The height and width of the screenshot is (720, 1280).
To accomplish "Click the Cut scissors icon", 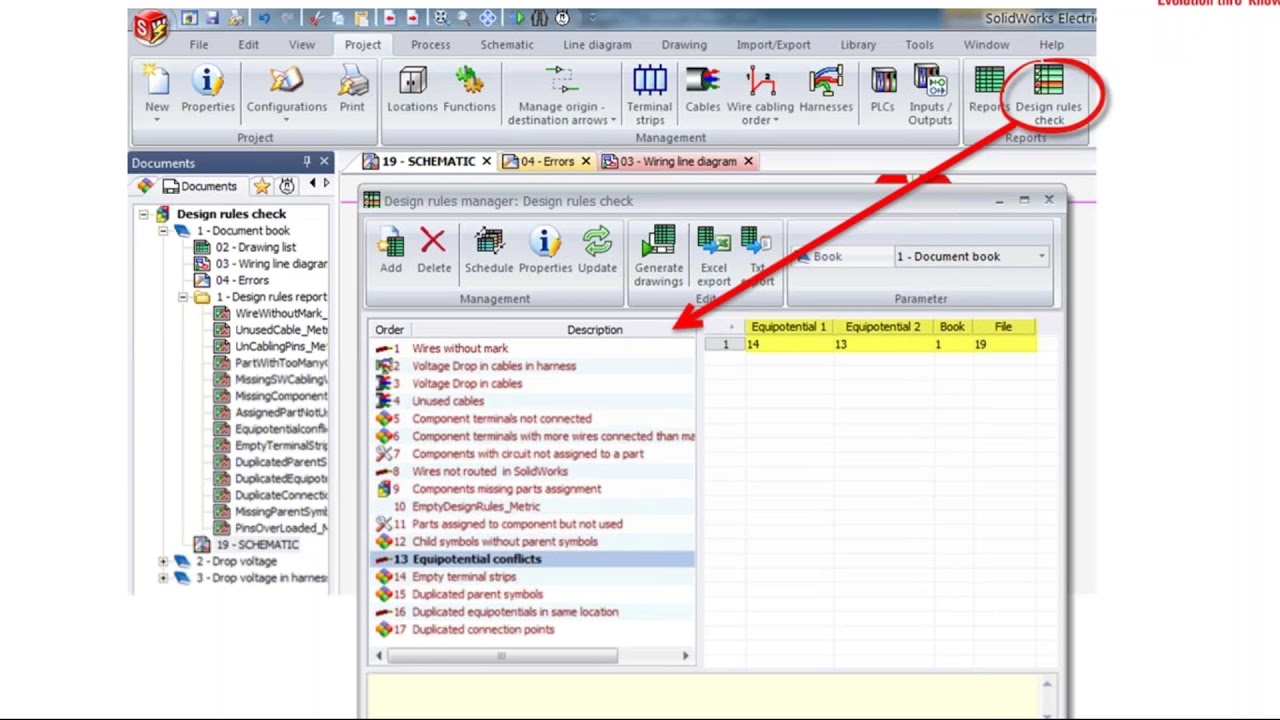I will click(x=315, y=18).
